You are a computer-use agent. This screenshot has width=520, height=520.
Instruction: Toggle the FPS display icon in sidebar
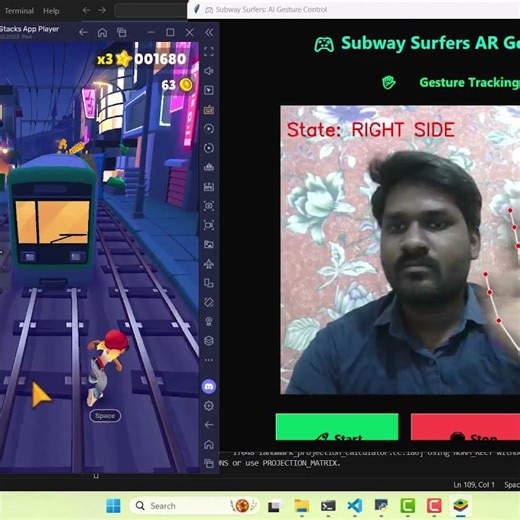tap(209, 187)
